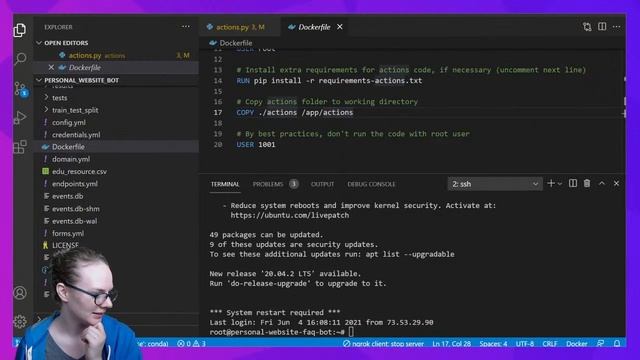This screenshot has height=360, width=640.
Task: Close Dockerfile in Open Editors list
Action: point(51,67)
